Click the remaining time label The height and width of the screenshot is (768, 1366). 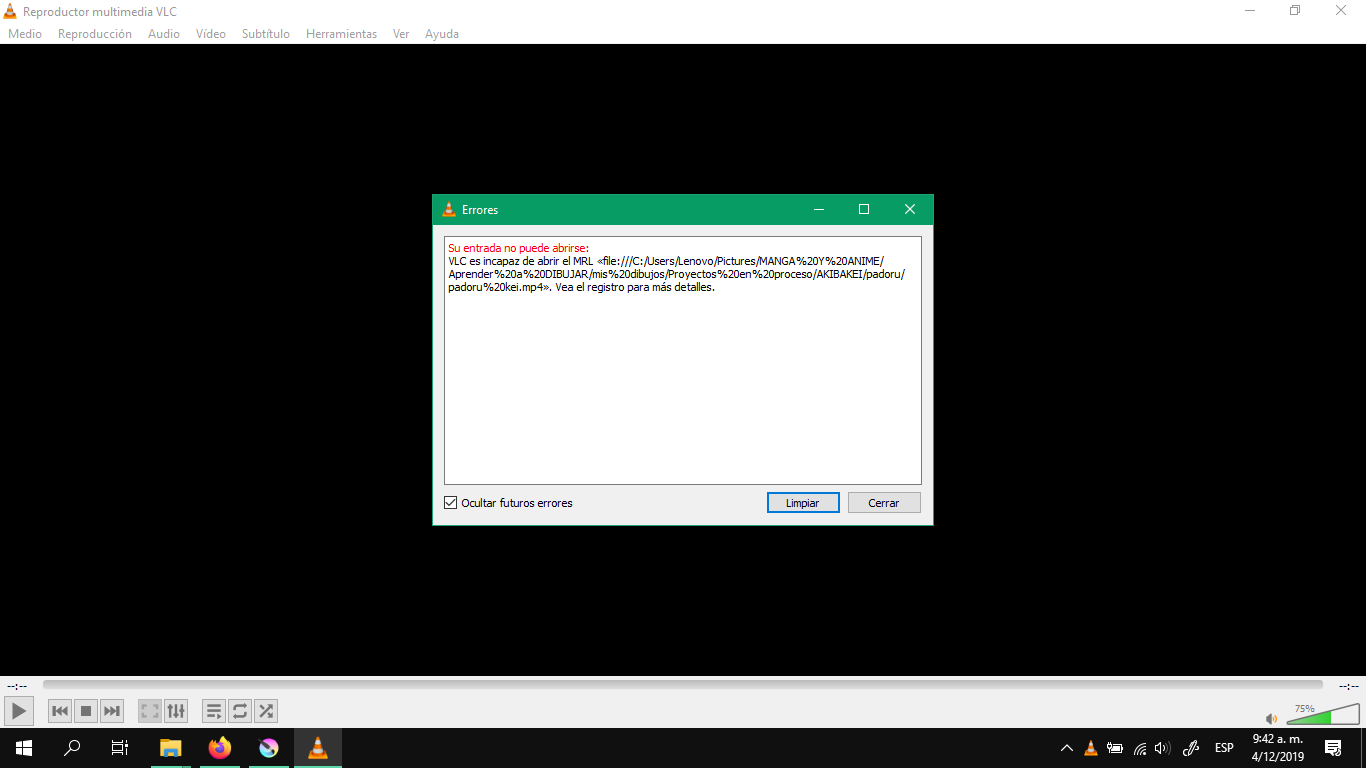[1349, 686]
